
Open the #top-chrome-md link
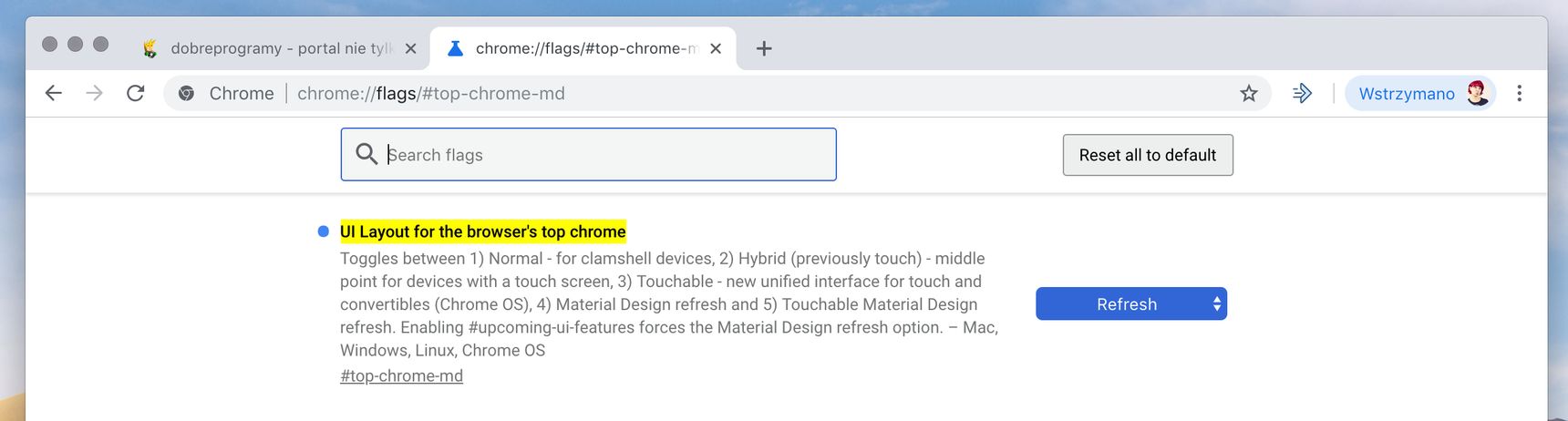coord(401,375)
